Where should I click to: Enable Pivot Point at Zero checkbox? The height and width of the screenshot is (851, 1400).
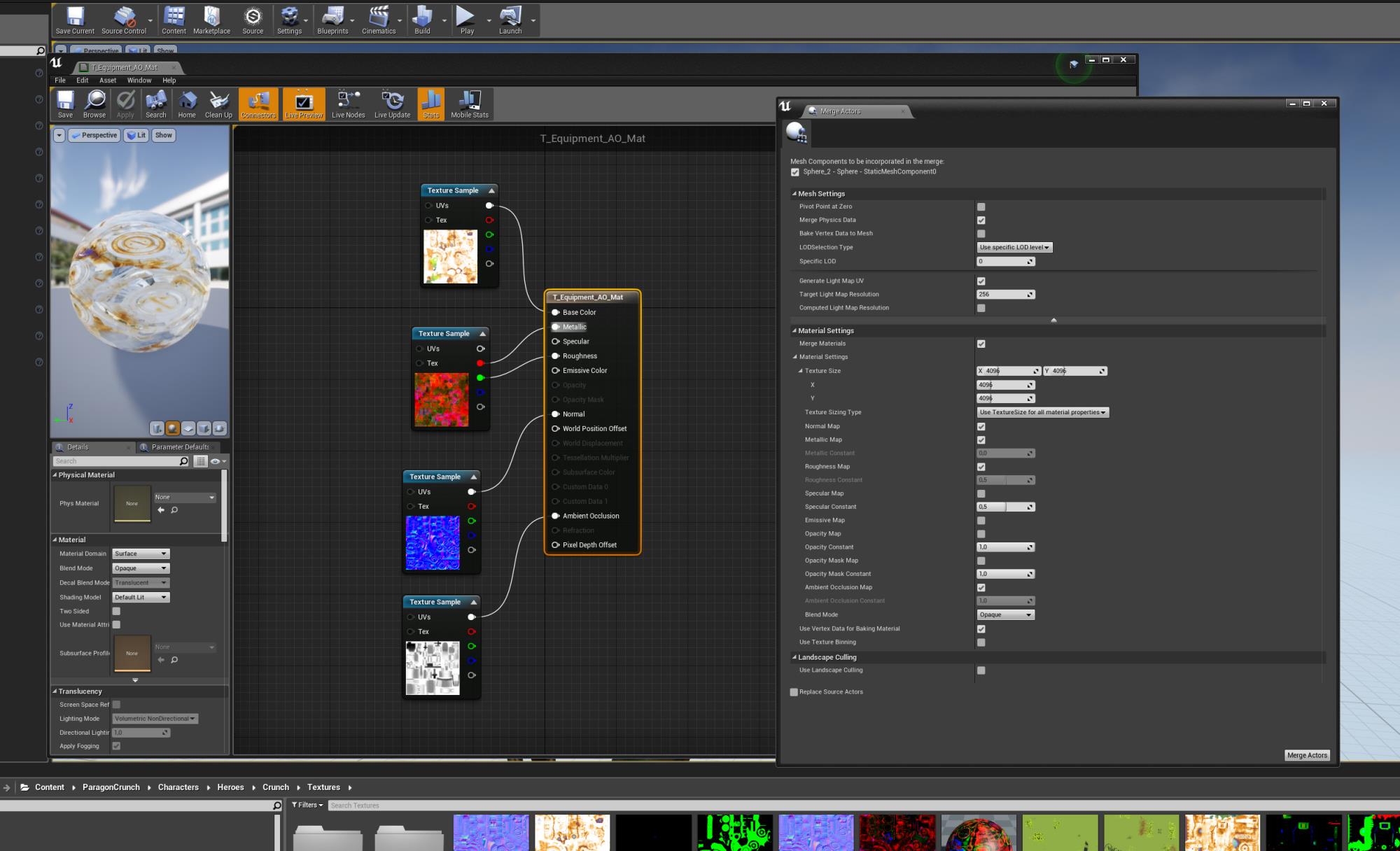(981, 206)
